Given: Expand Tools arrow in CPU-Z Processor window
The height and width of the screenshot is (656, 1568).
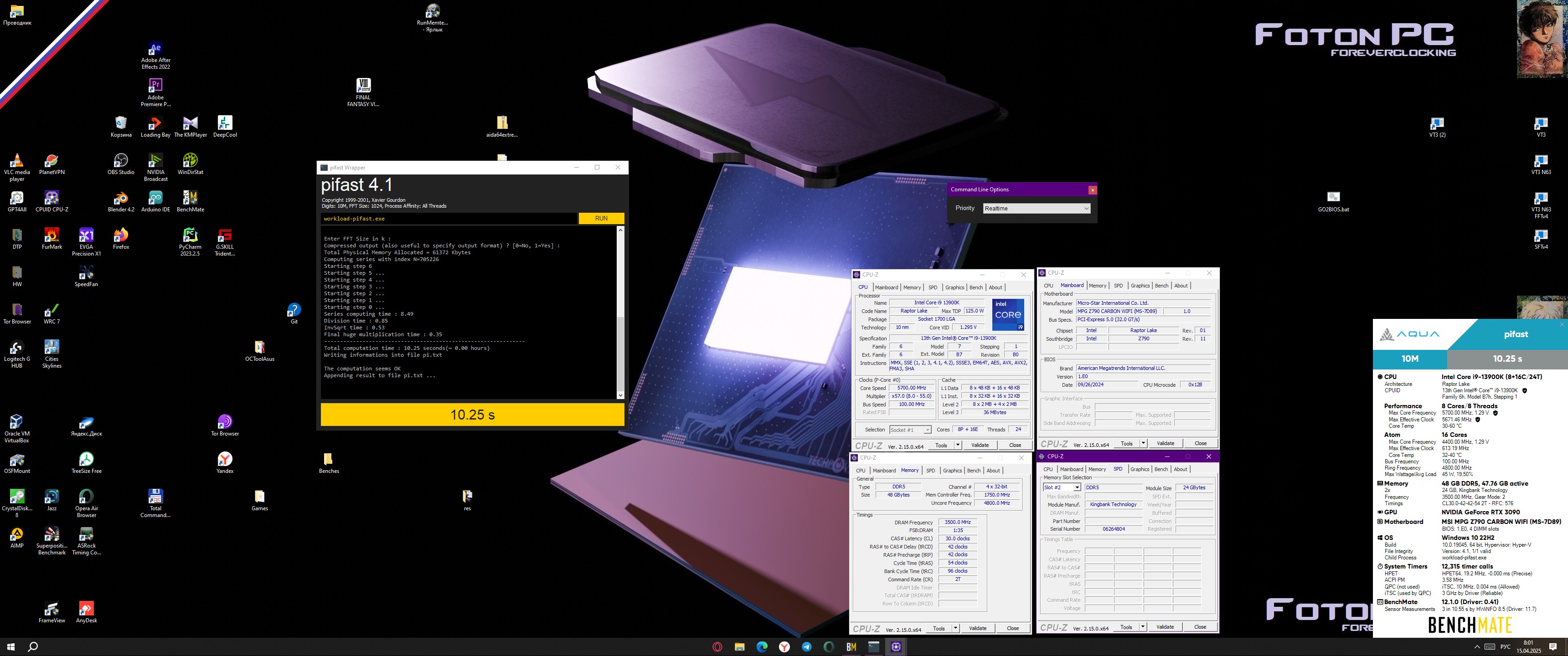Looking at the screenshot, I should click(x=958, y=445).
